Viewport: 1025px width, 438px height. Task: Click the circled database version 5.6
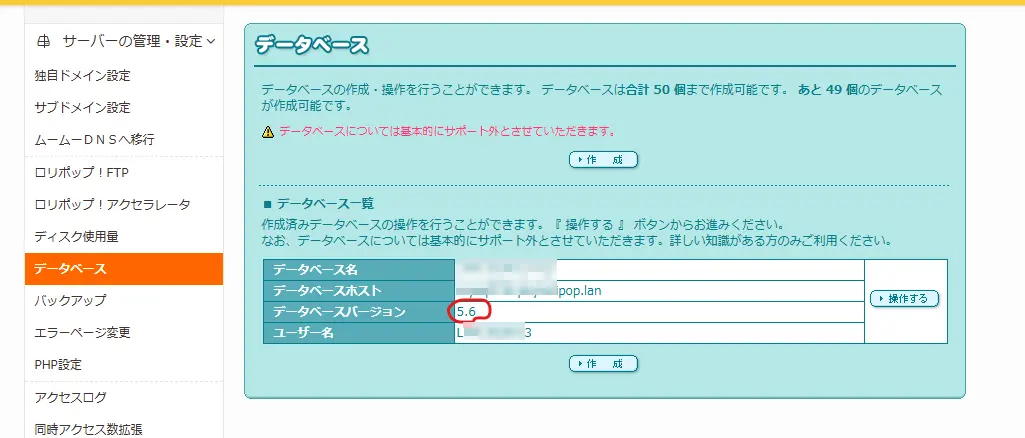tap(467, 312)
